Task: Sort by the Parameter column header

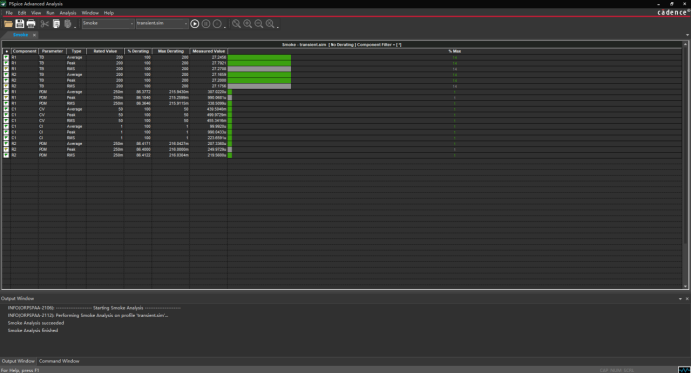Action: pos(52,51)
